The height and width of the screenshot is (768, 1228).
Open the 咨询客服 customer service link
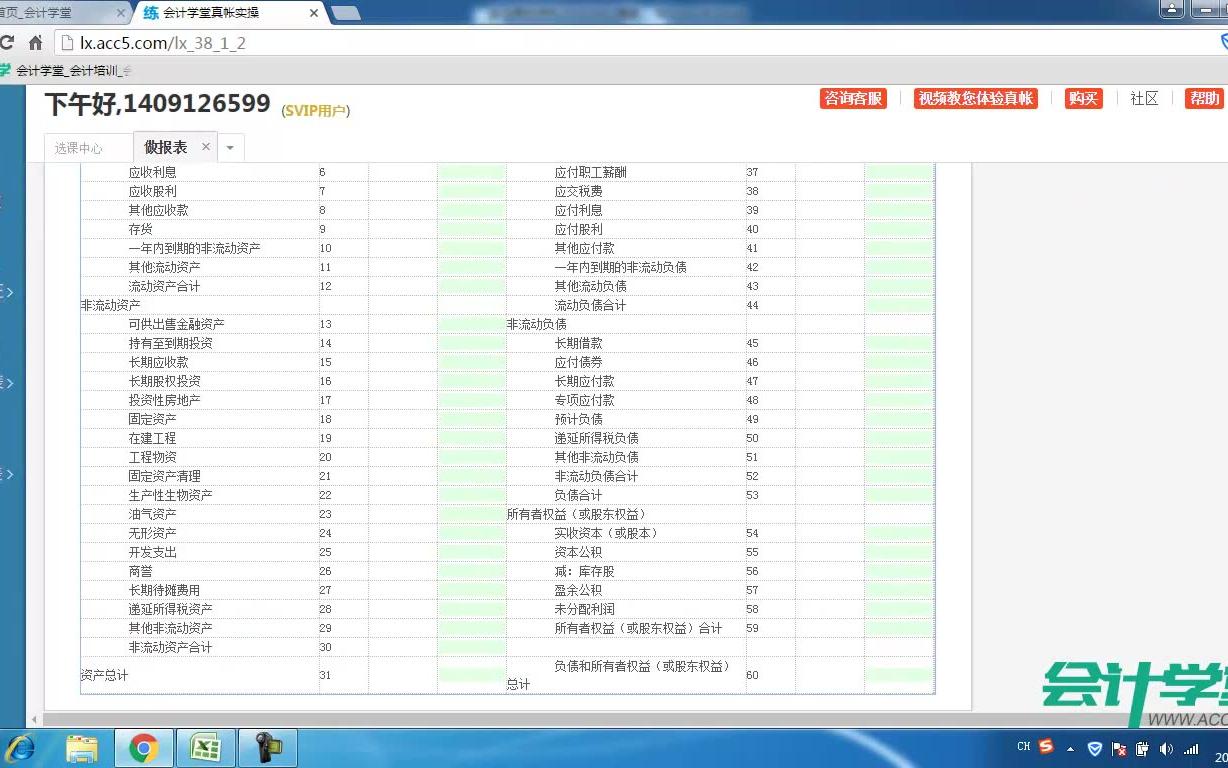pyautogui.click(x=852, y=99)
